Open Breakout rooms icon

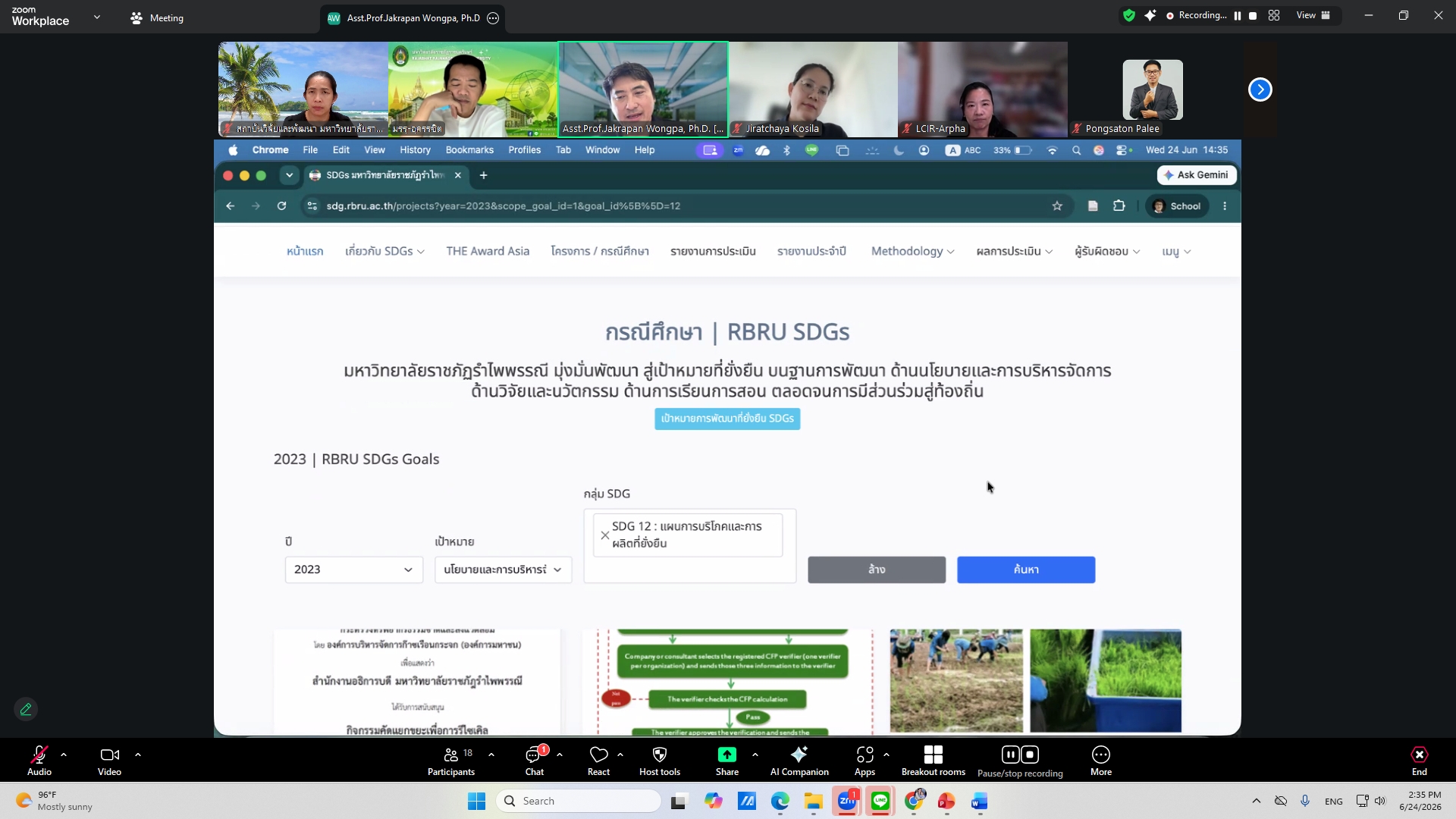point(933,755)
